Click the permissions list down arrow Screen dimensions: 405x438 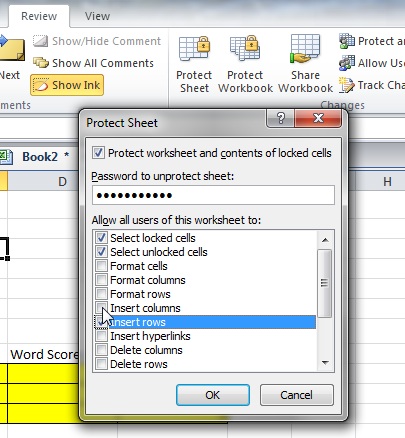325,362
